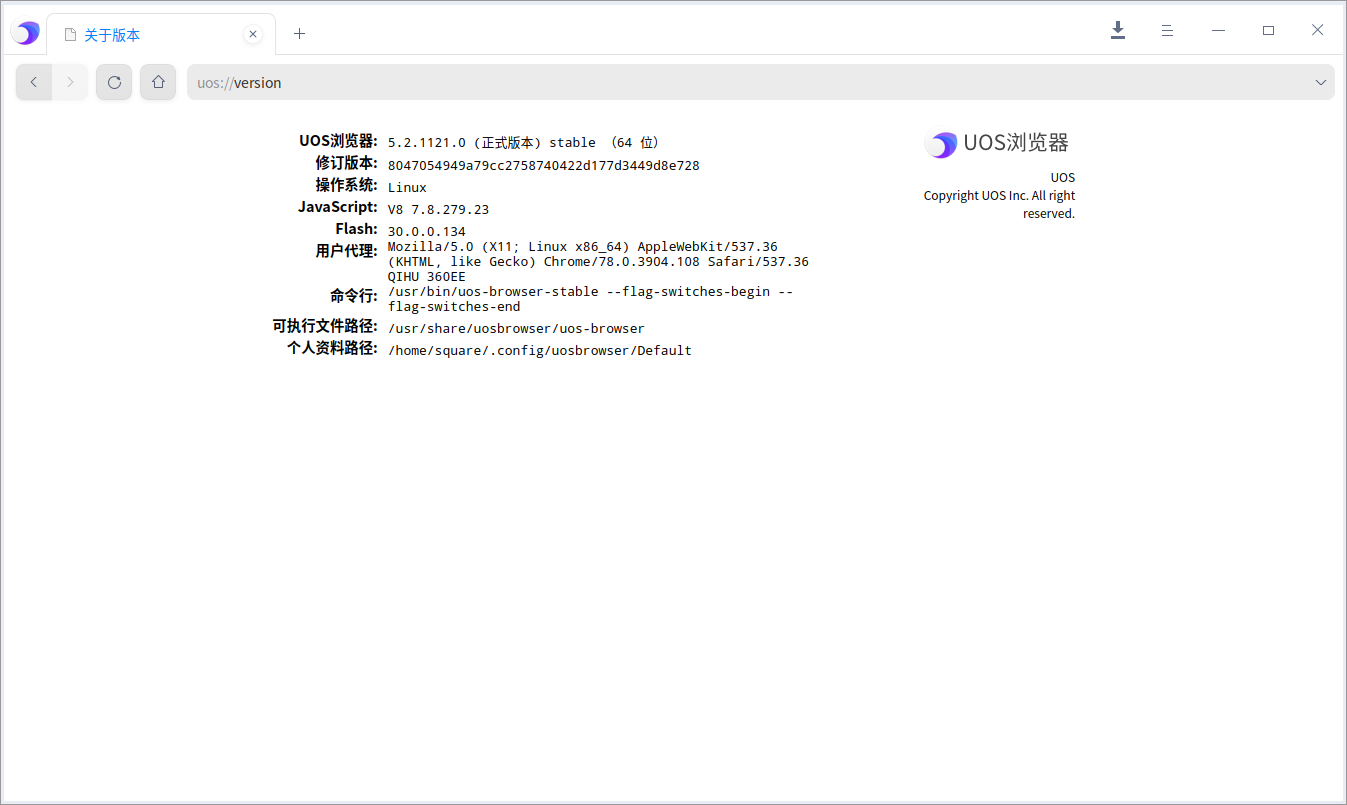
Task: Click the forward navigation arrow
Action: point(70,82)
